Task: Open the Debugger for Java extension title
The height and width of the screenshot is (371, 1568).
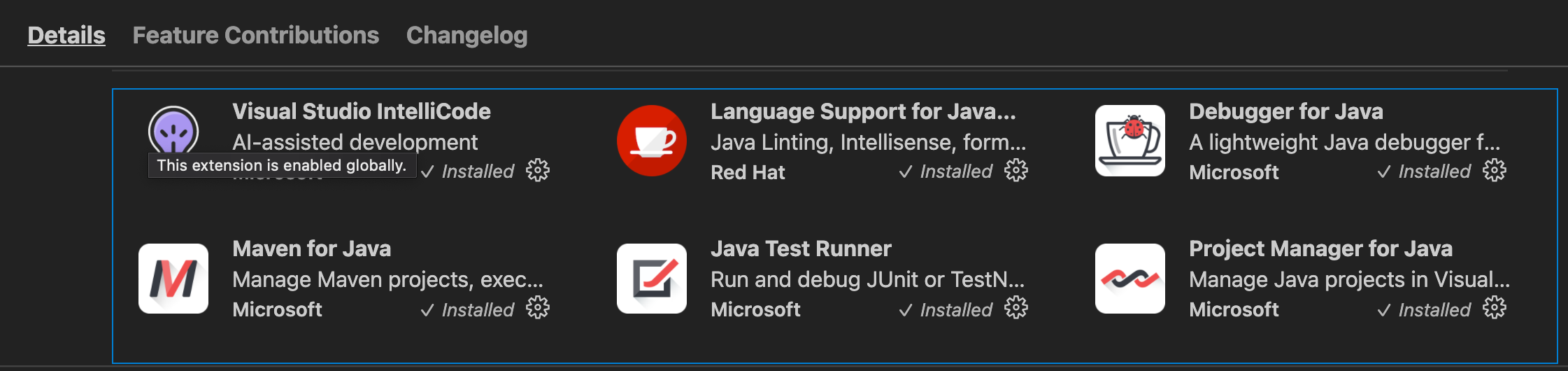Action: click(1286, 111)
